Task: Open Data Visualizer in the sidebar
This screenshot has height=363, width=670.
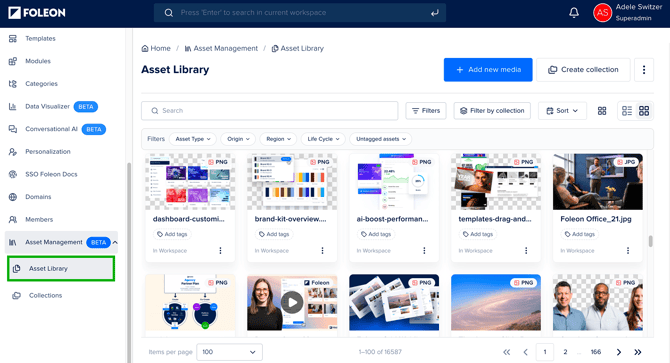Action: click(x=47, y=106)
